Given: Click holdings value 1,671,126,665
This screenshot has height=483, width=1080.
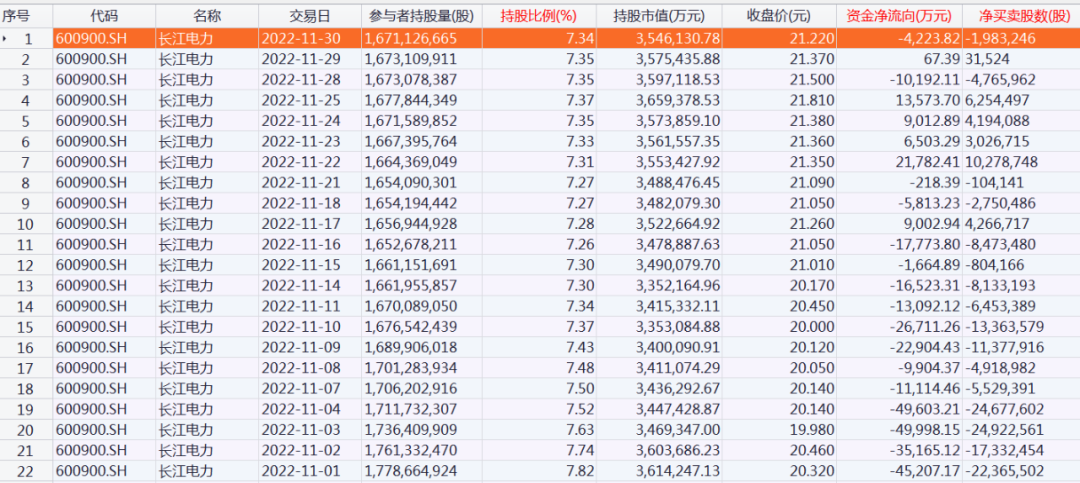Looking at the screenshot, I should pos(411,39).
